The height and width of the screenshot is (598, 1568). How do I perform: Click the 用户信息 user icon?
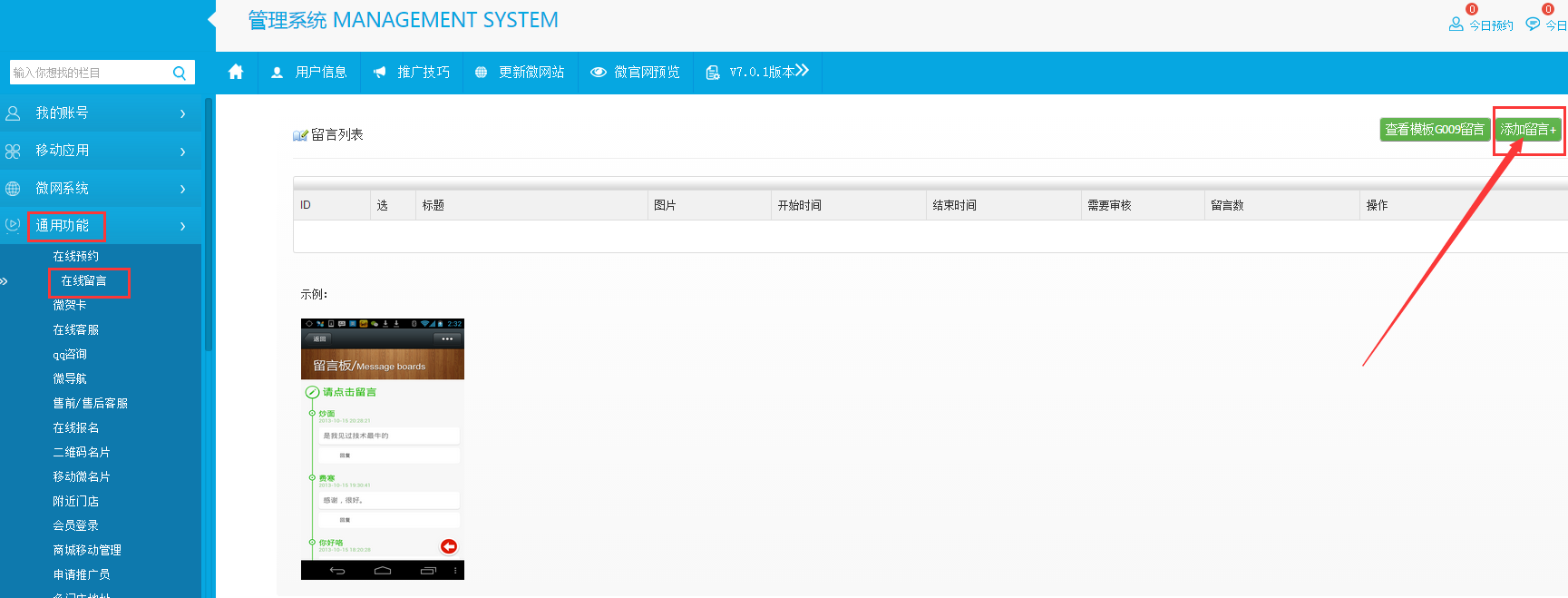(278, 73)
